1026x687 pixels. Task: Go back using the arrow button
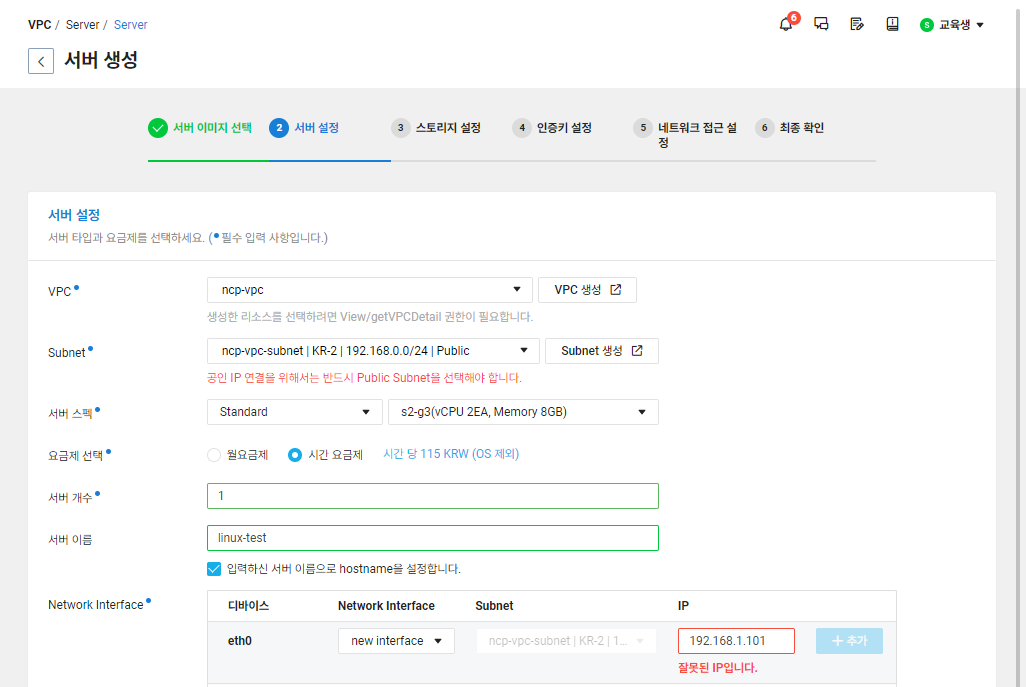tap(41, 62)
